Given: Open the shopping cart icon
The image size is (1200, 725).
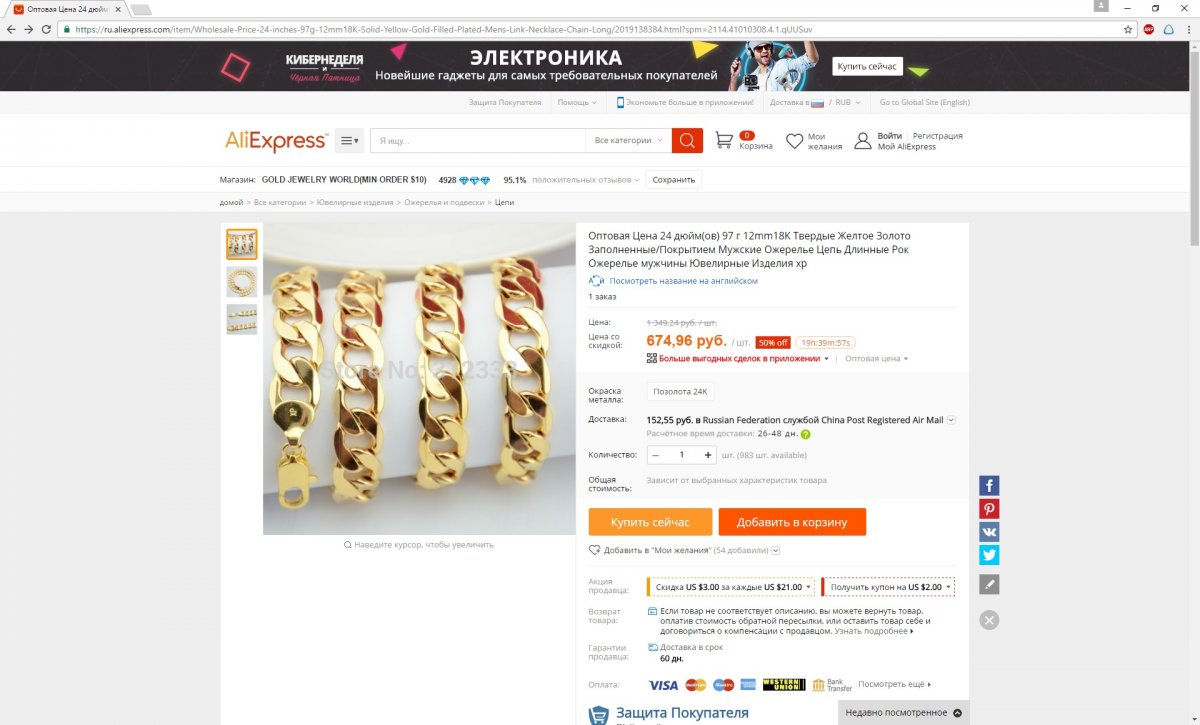Looking at the screenshot, I should (x=724, y=141).
